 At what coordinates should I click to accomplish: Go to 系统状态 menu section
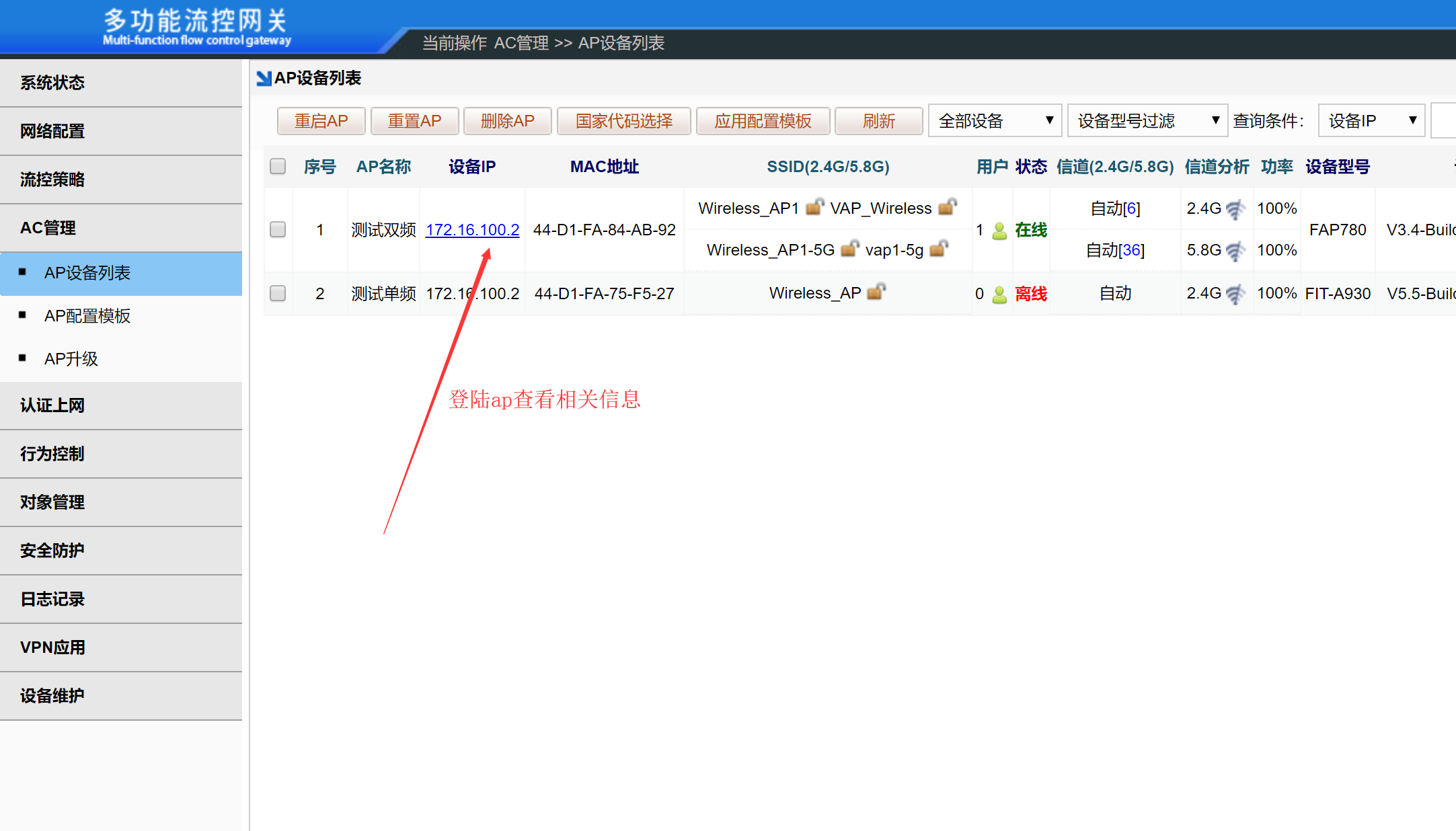(52, 83)
